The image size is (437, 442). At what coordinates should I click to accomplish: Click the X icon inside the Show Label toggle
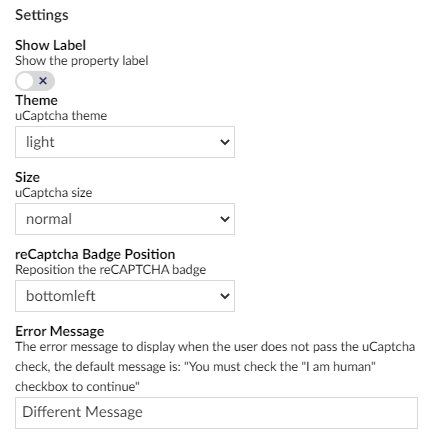point(43,81)
